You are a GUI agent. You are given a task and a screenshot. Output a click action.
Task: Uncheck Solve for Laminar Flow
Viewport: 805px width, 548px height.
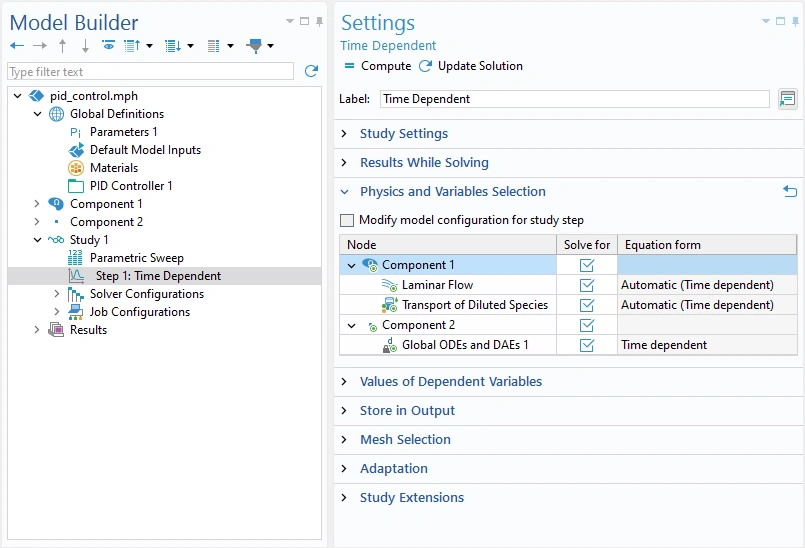[587, 285]
